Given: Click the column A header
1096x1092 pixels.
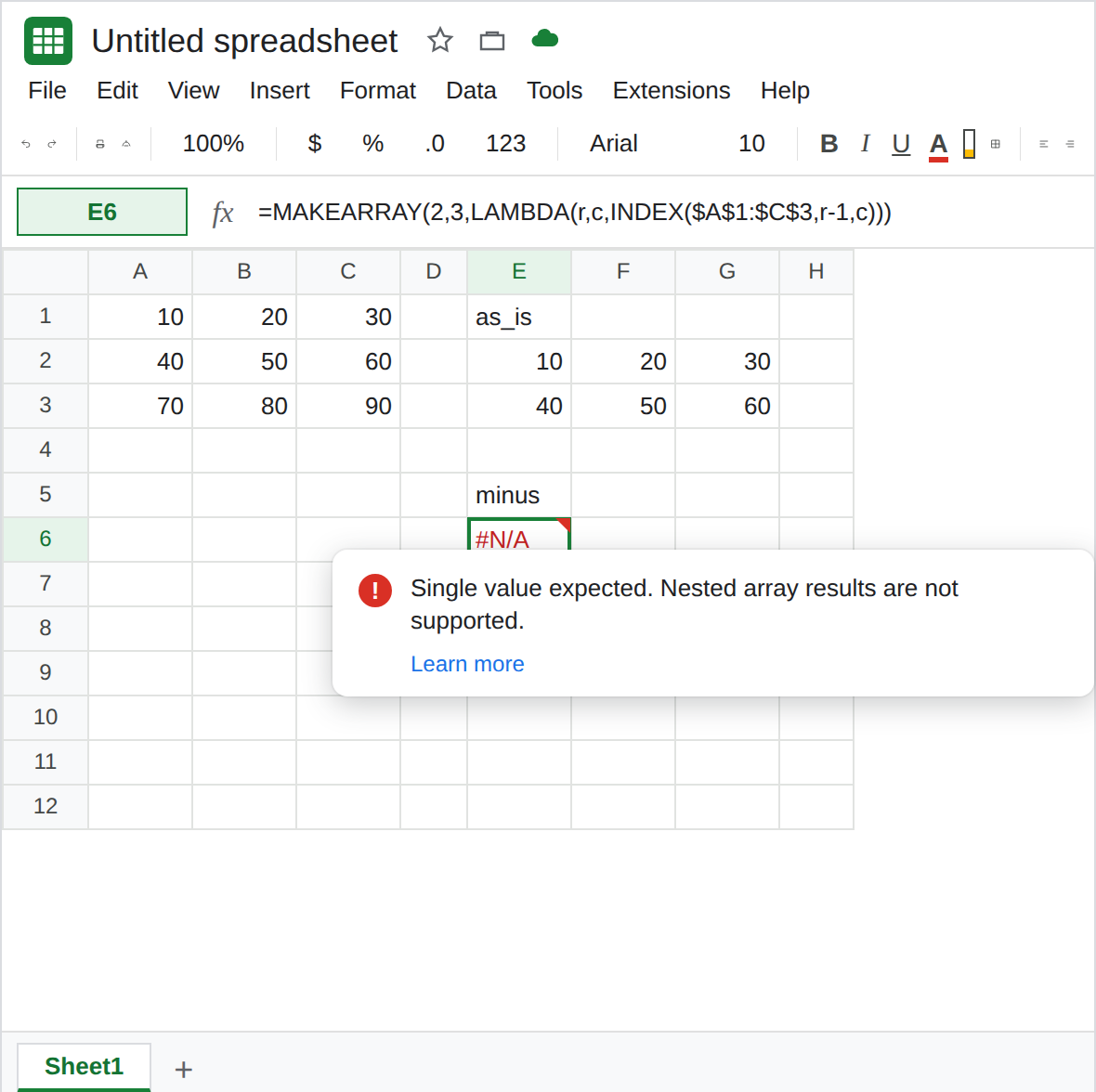Looking at the screenshot, I should (140, 271).
